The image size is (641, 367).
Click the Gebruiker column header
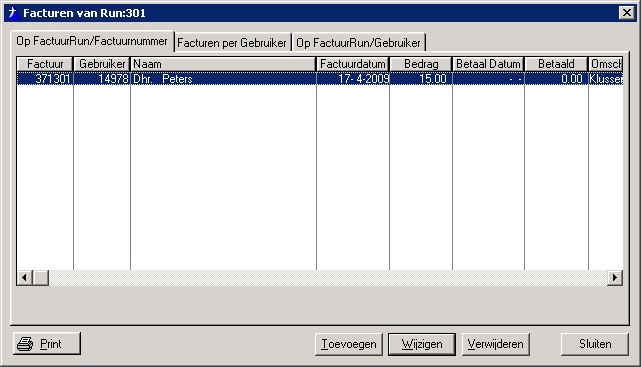[x=102, y=64]
